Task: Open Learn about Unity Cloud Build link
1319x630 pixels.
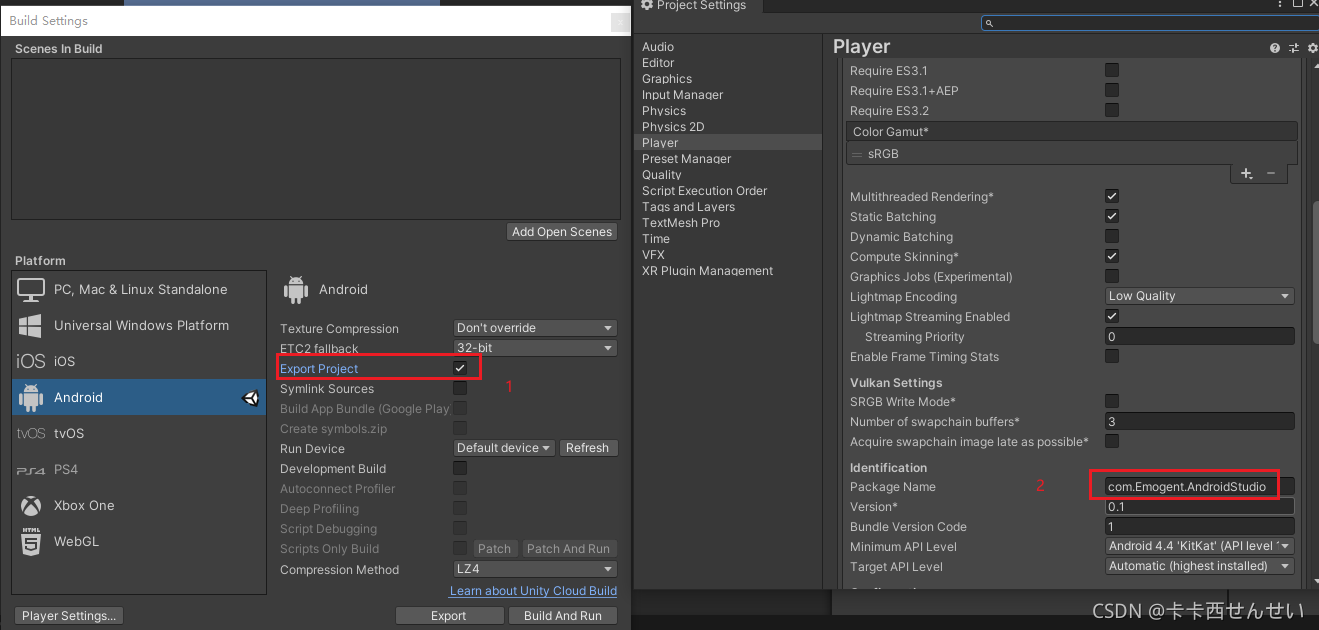Action: [x=533, y=591]
